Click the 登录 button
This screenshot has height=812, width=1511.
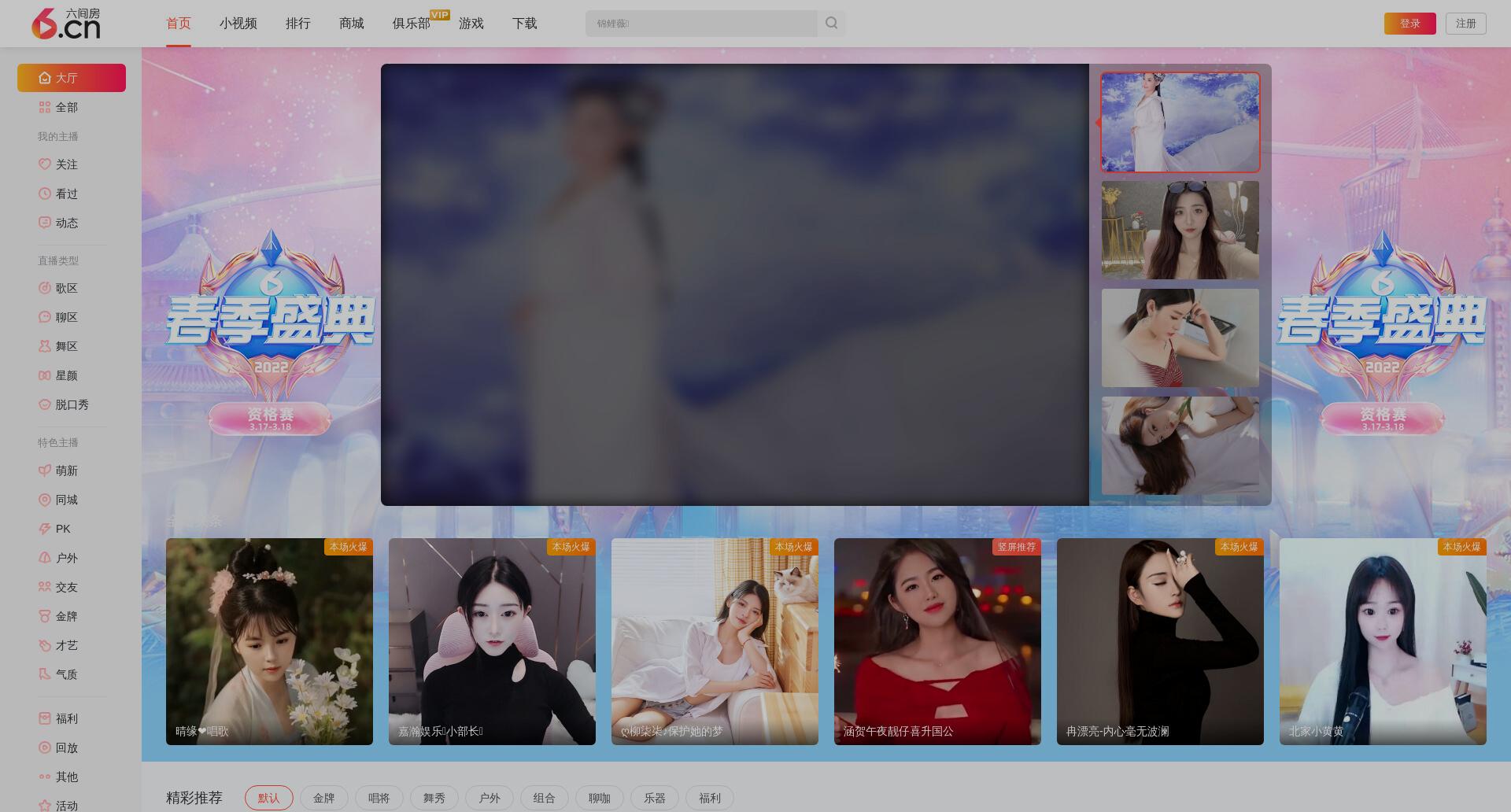1410,24
